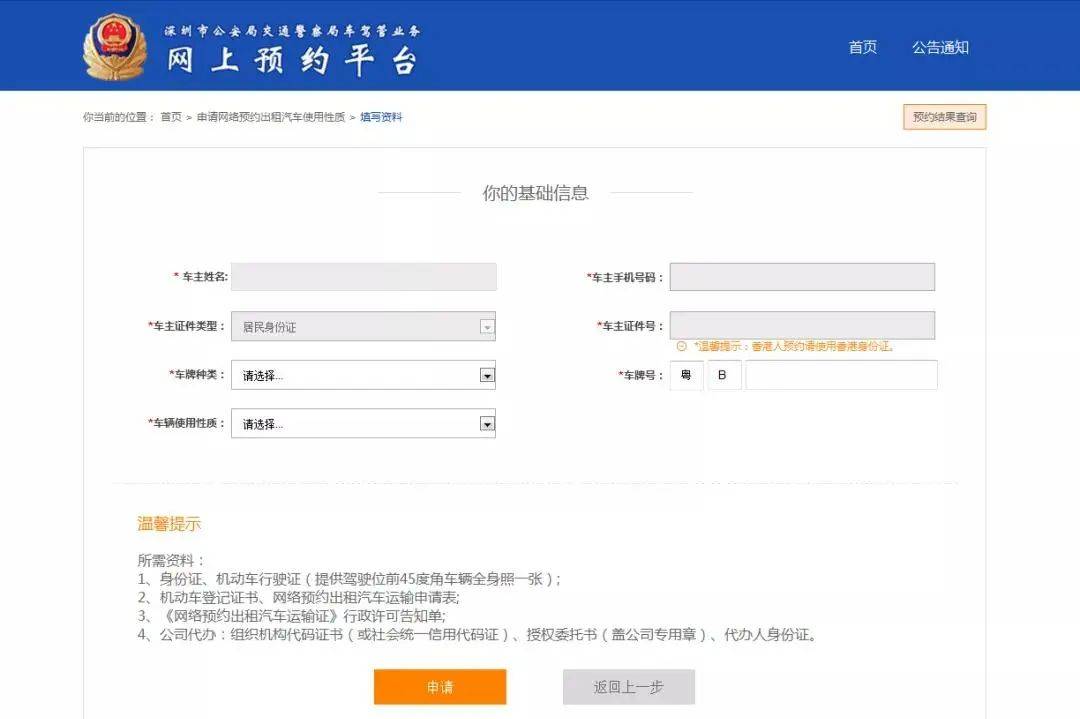Viewport: 1080px width, 719px height.
Task: Click the 填写资料 breadcrumb link
Action: (381, 117)
